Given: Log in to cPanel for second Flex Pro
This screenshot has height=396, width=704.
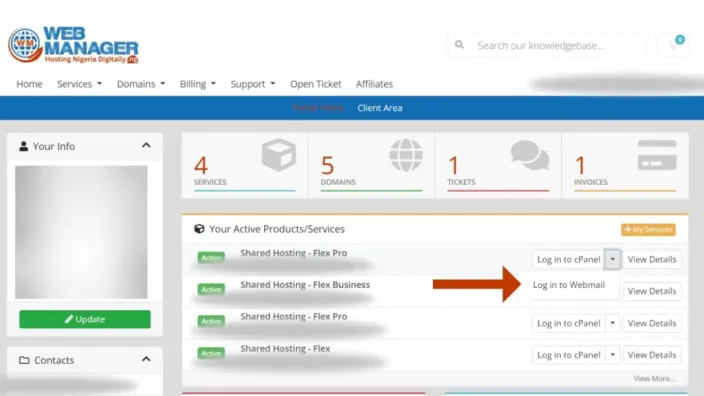Looking at the screenshot, I should pyautogui.click(x=568, y=323).
